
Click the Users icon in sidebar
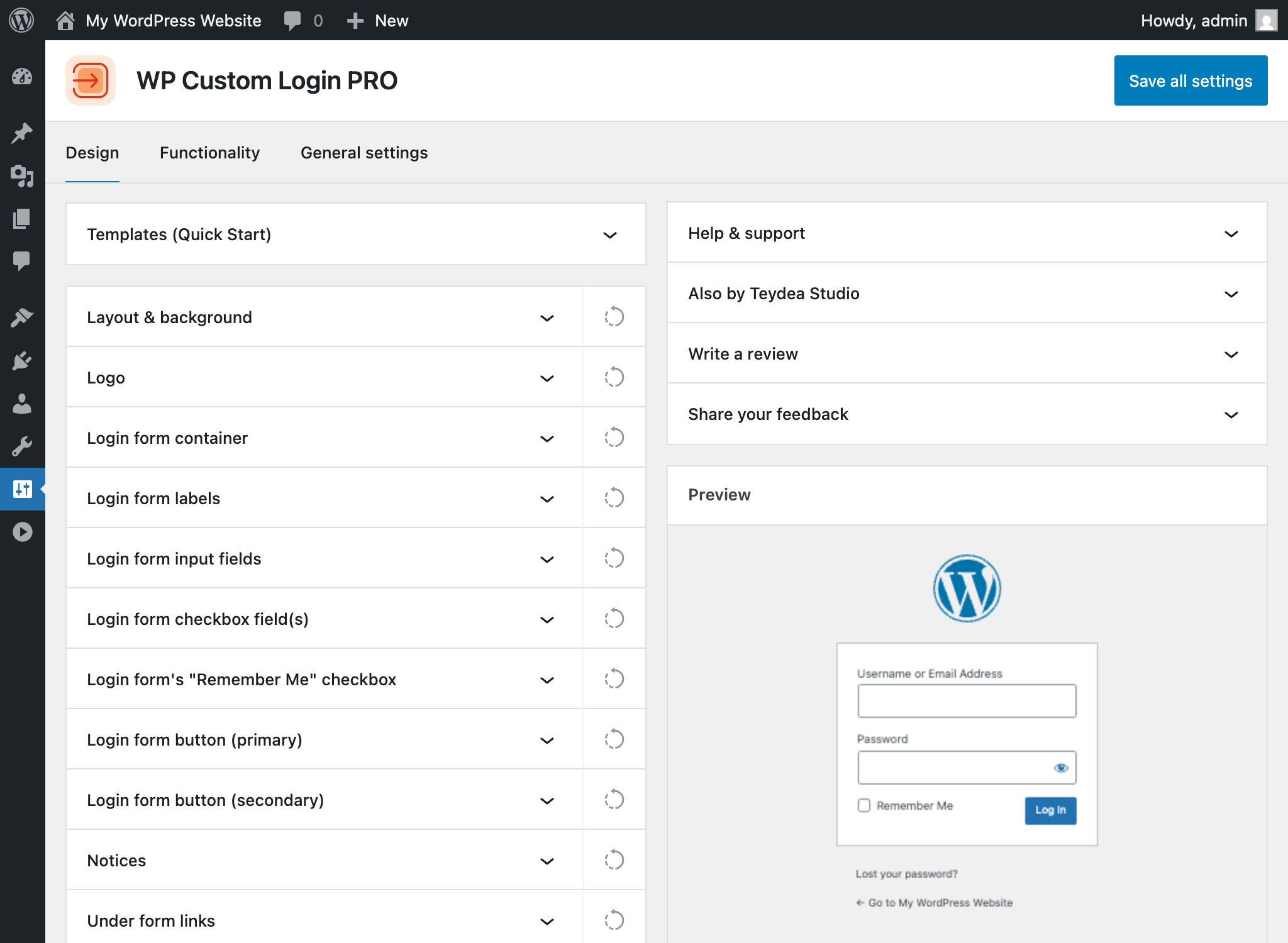pyautogui.click(x=22, y=404)
